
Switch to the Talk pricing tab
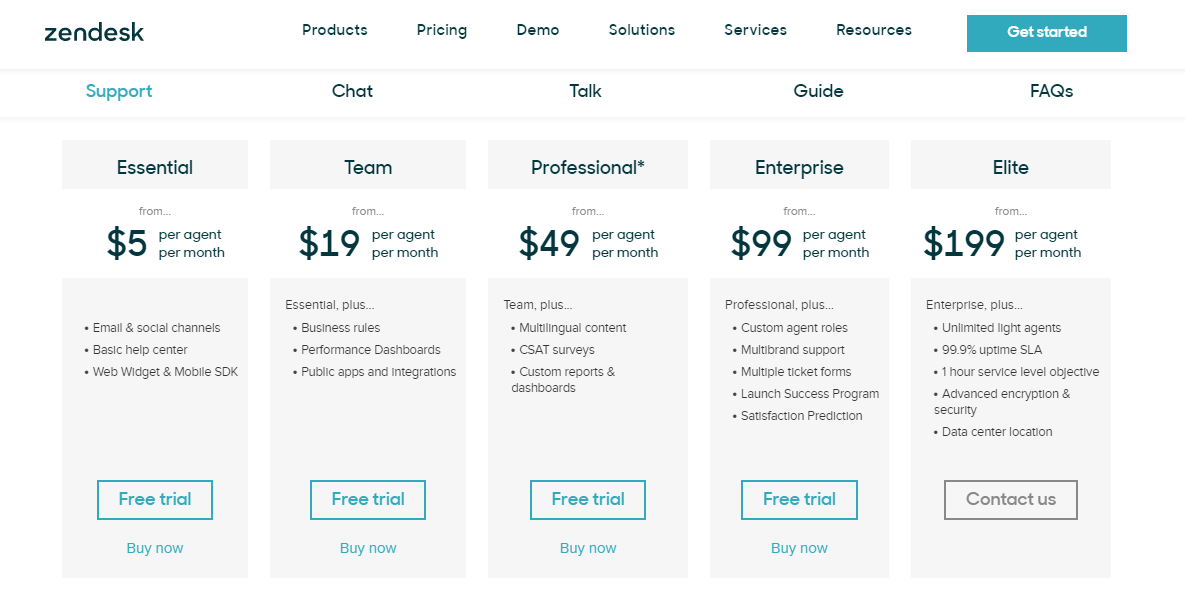click(586, 91)
